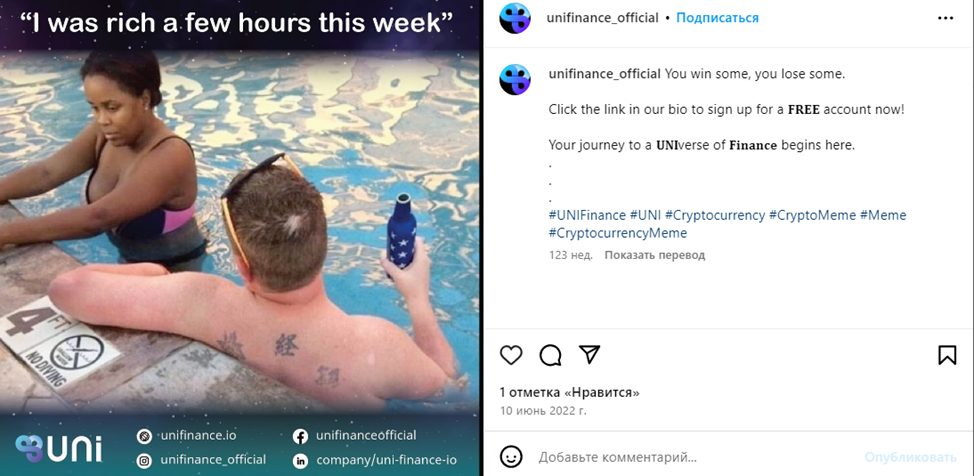Open #UNIFinance hashtag
This screenshot has height=476, width=974.
point(587,215)
